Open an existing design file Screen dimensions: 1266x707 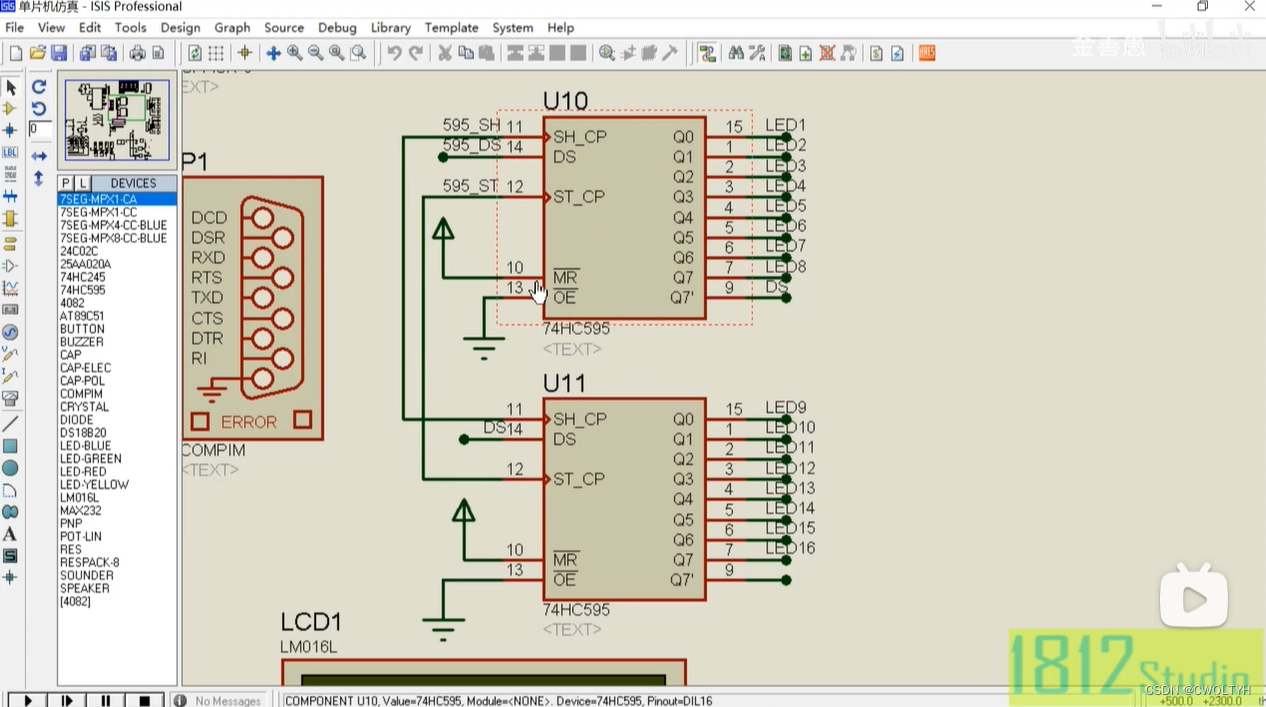point(37,53)
